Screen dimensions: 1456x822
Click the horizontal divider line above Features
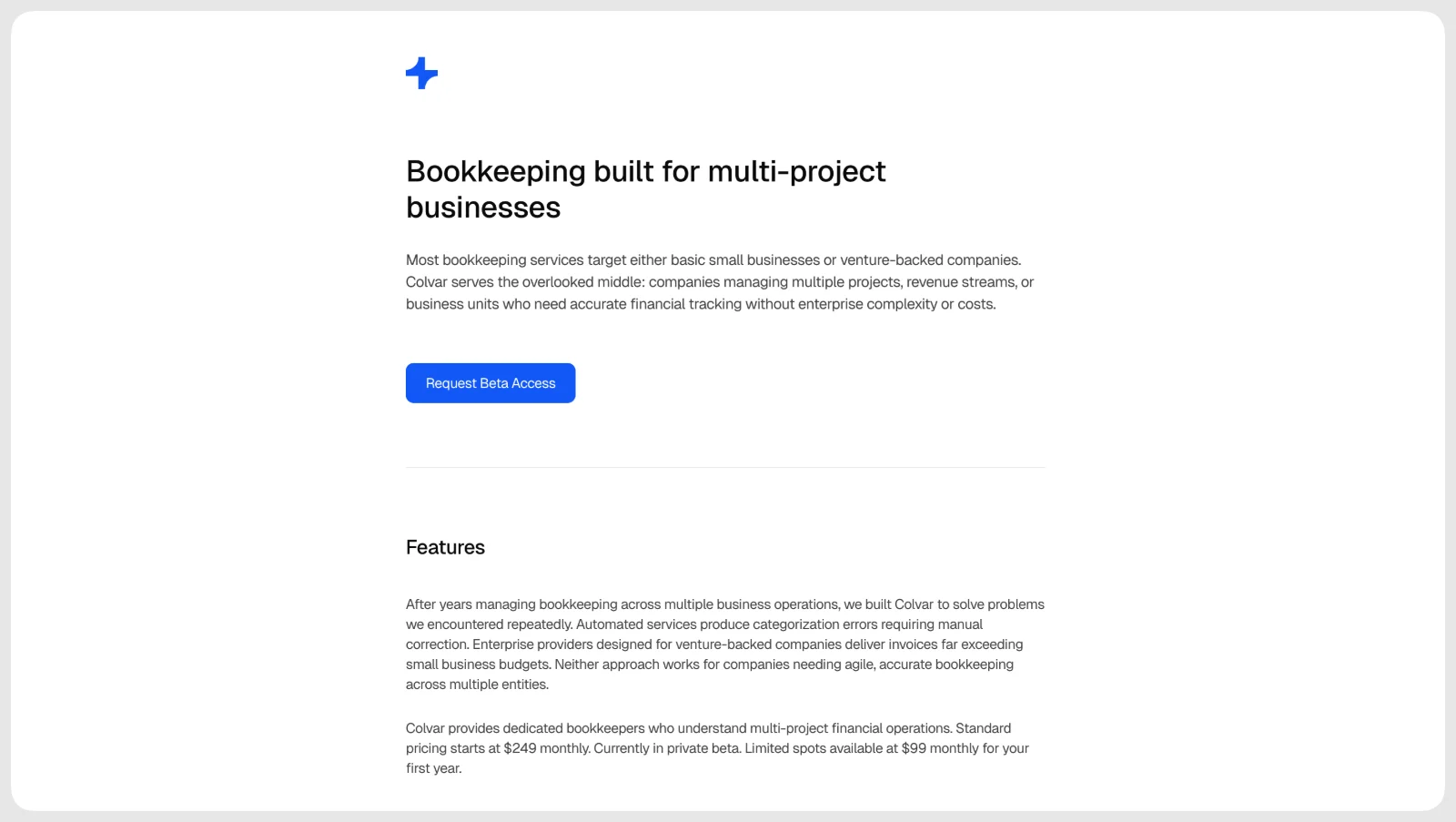(725, 468)
